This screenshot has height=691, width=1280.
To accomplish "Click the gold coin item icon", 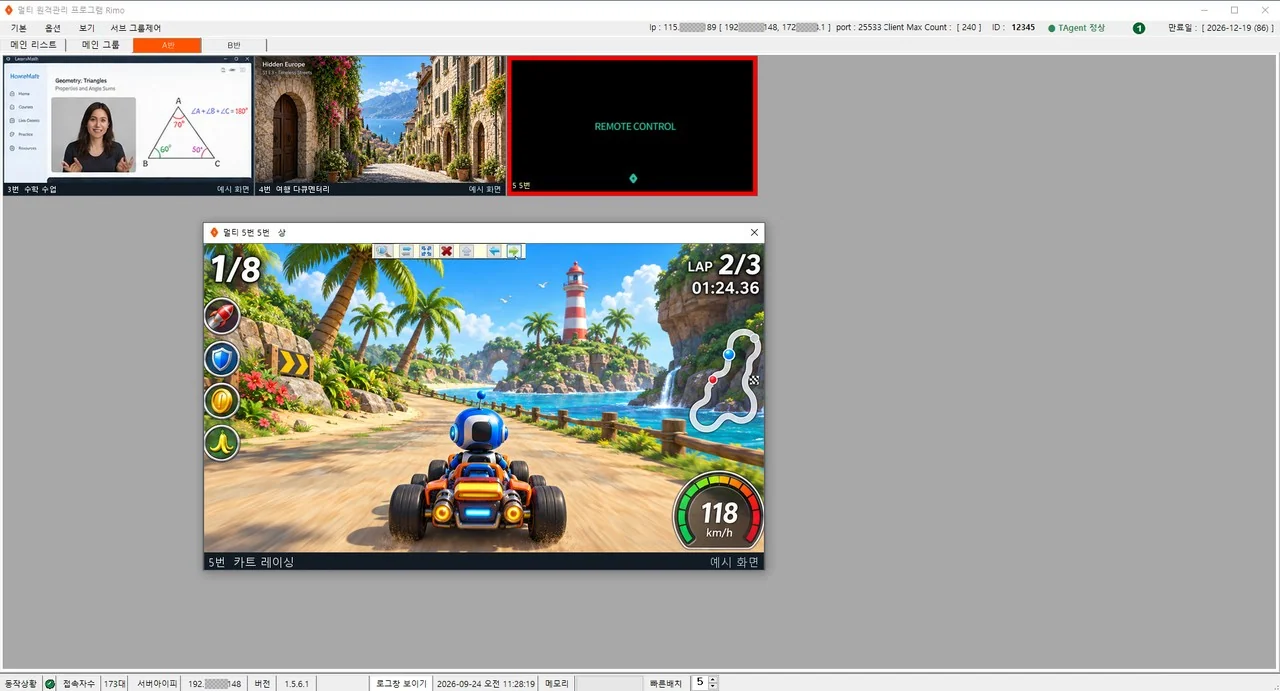I will 222,401.
